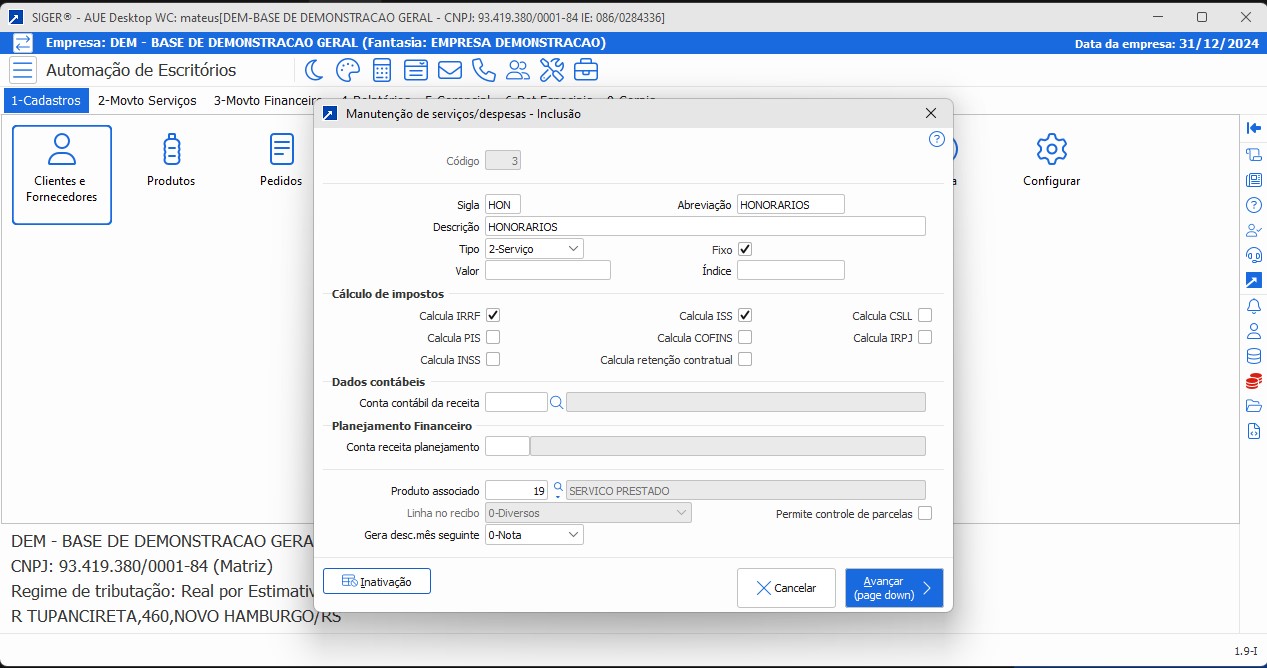Viewport: 1267px width, 668px height.
Task: Uncheck the Fixo checkbox
Action: (x=745, y=249)
